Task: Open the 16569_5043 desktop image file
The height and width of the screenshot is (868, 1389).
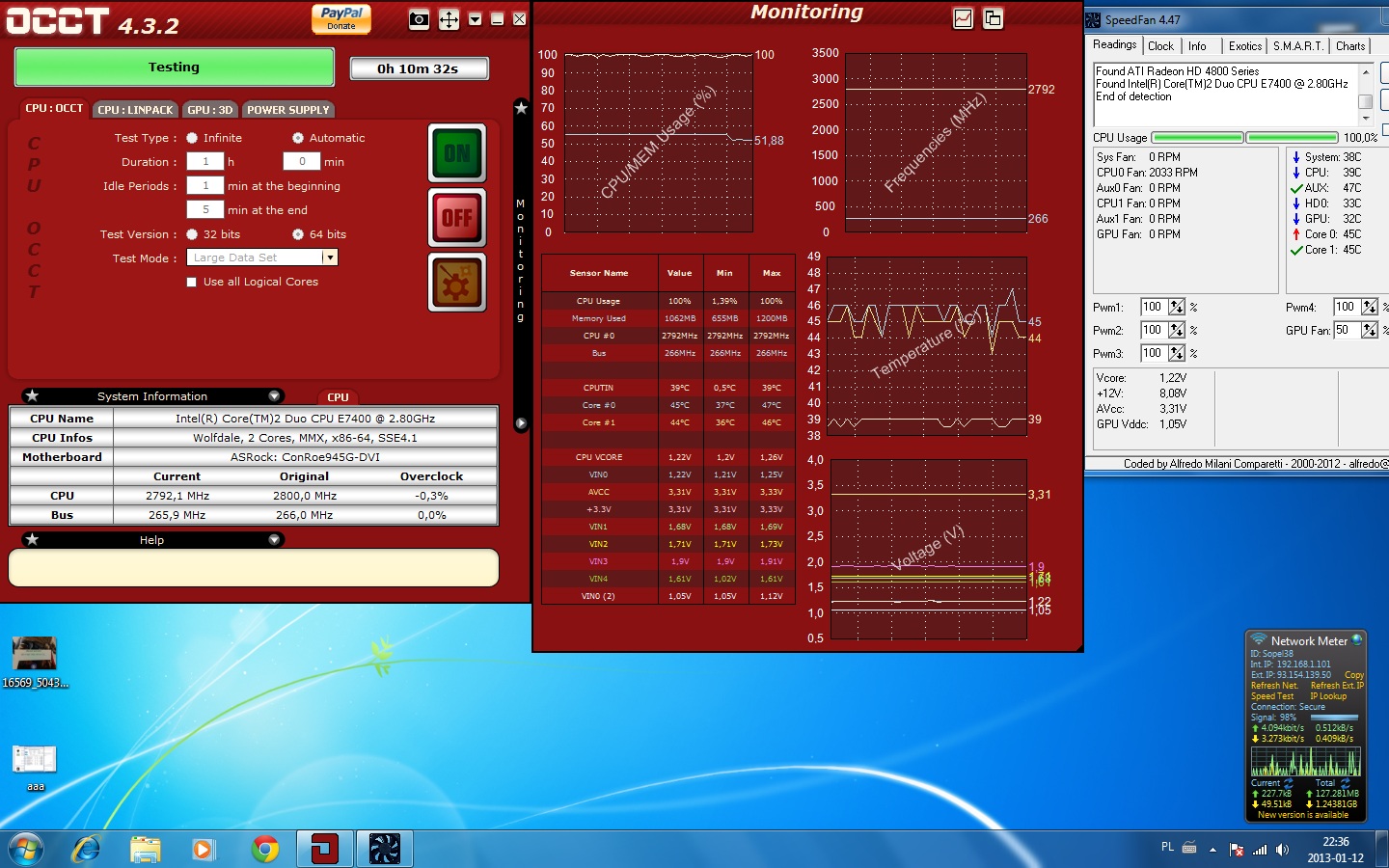Action: pos(35,662)
